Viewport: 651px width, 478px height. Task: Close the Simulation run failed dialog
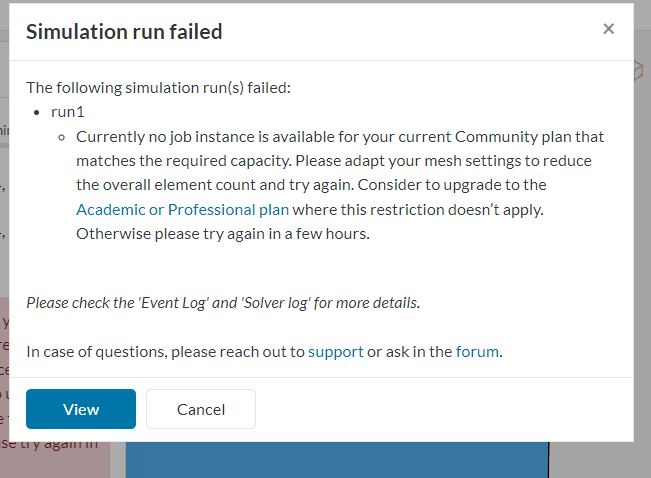coord(608,29)
